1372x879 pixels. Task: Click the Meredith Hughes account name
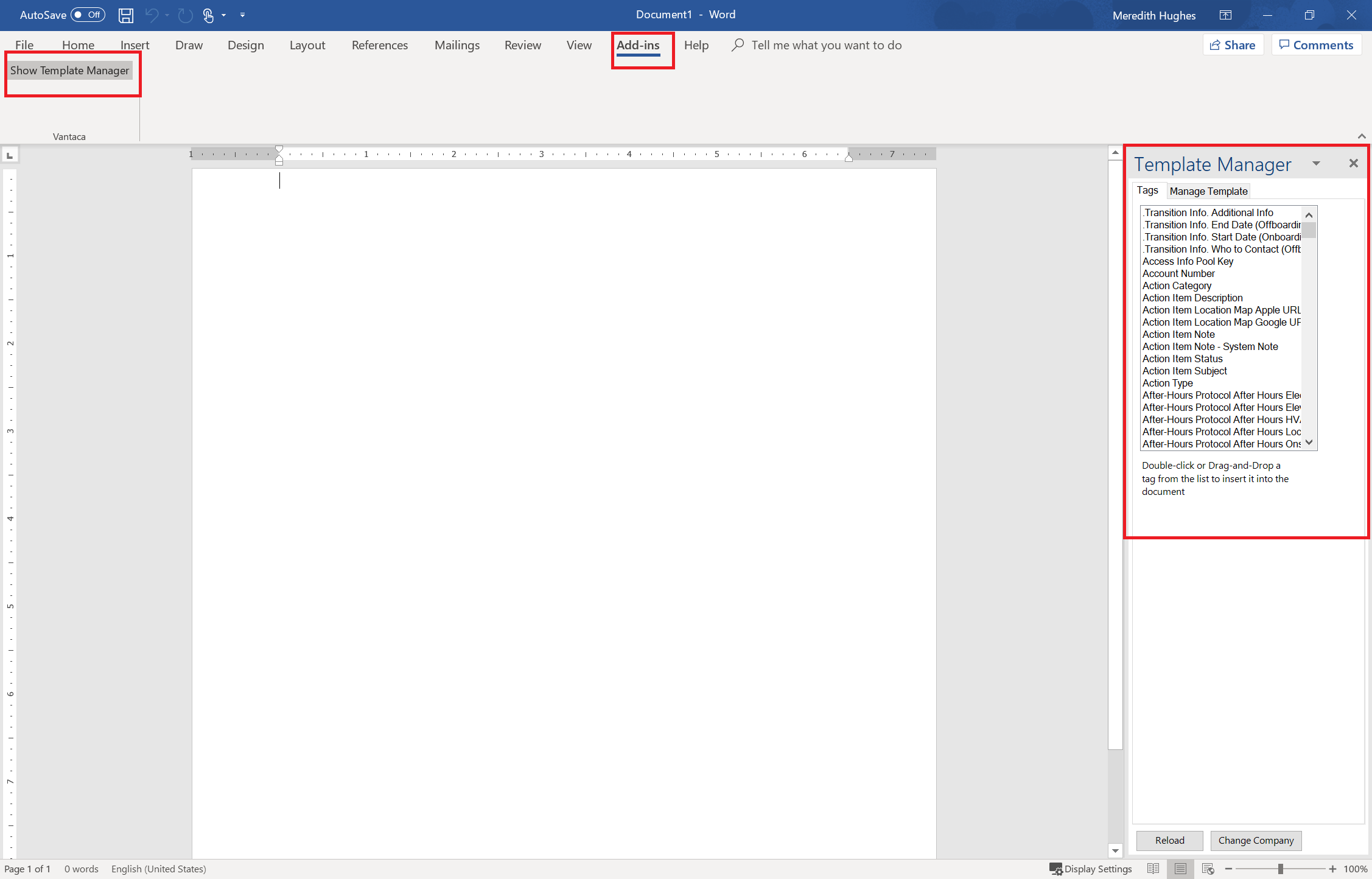1154,15
